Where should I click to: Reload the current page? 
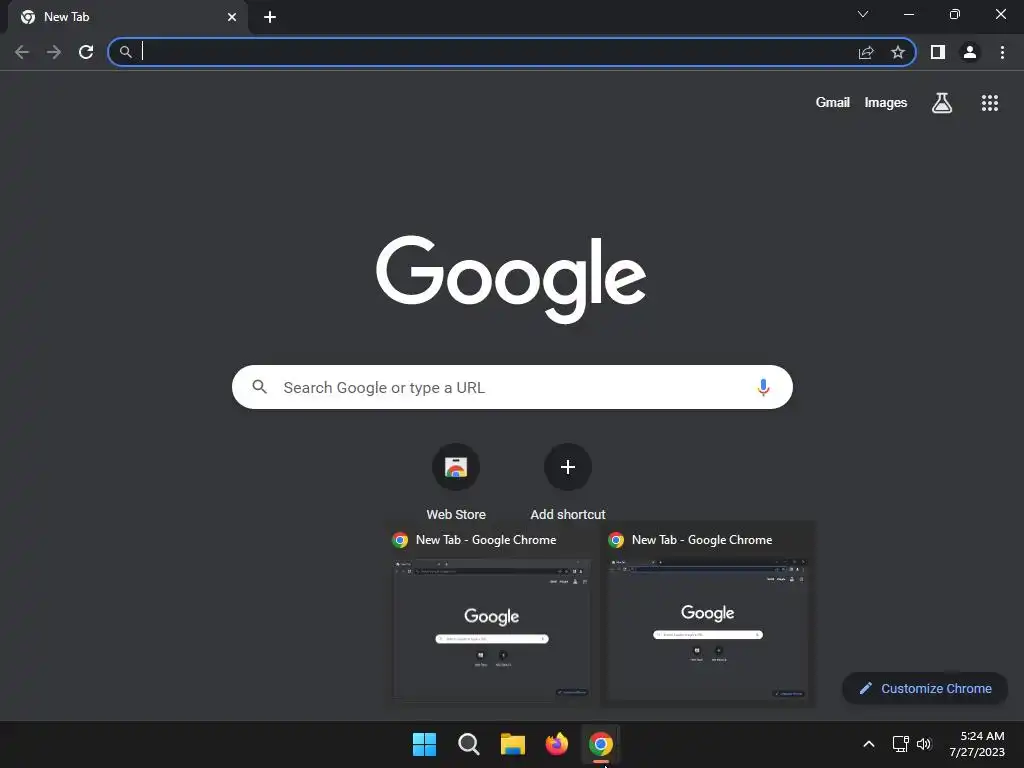(86, 52)
